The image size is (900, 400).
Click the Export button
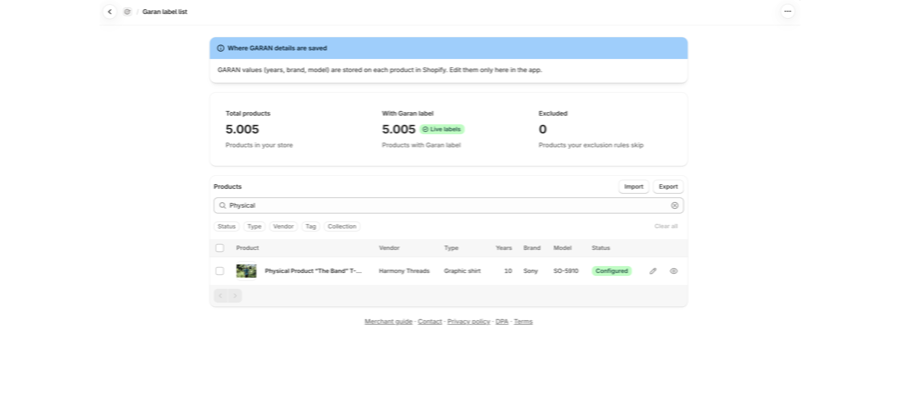coord(668,187)
